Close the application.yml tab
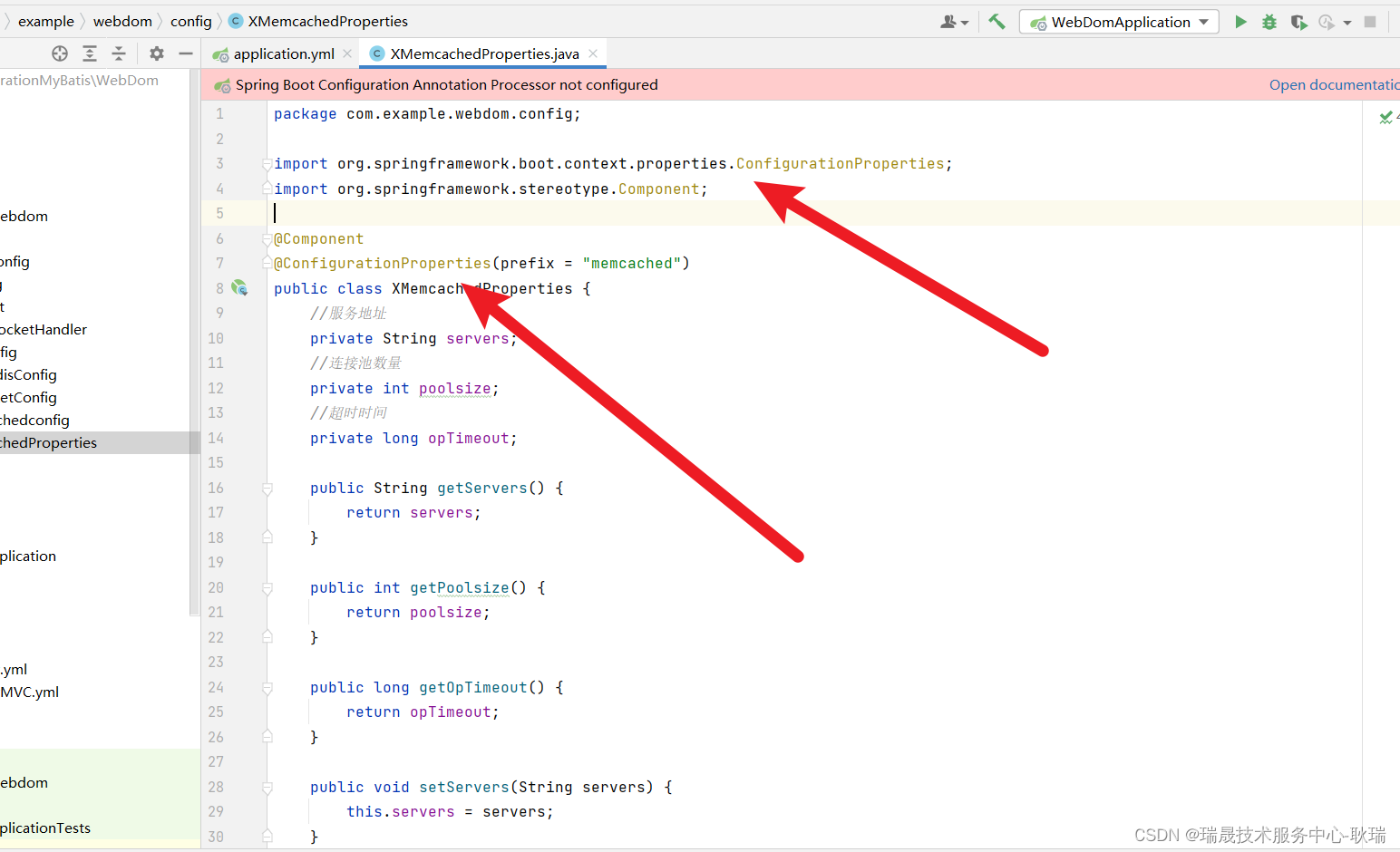This screenshot has height=852, width=1400. tap(347, 53)
